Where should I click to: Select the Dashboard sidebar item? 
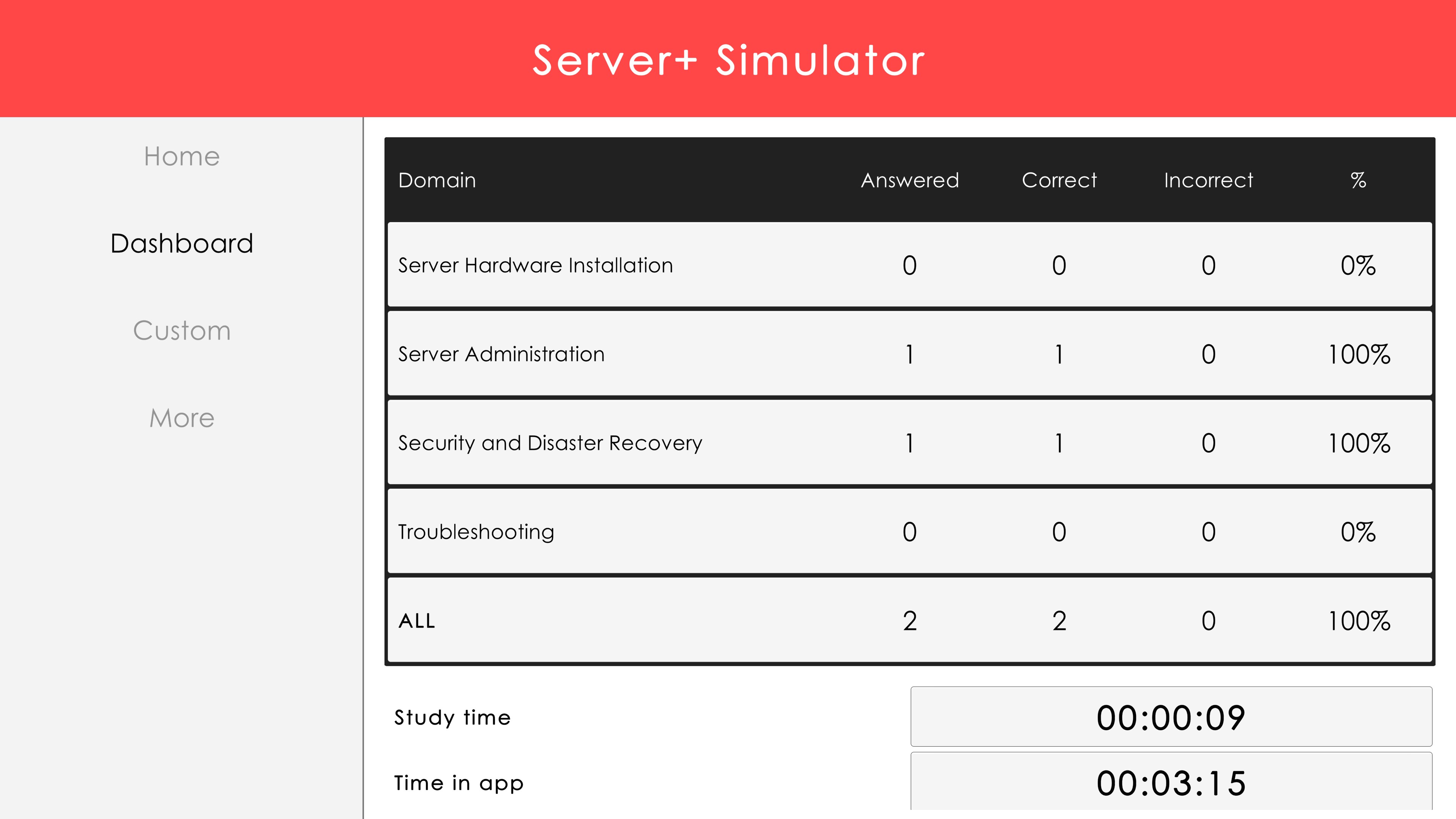click(182, 243)
